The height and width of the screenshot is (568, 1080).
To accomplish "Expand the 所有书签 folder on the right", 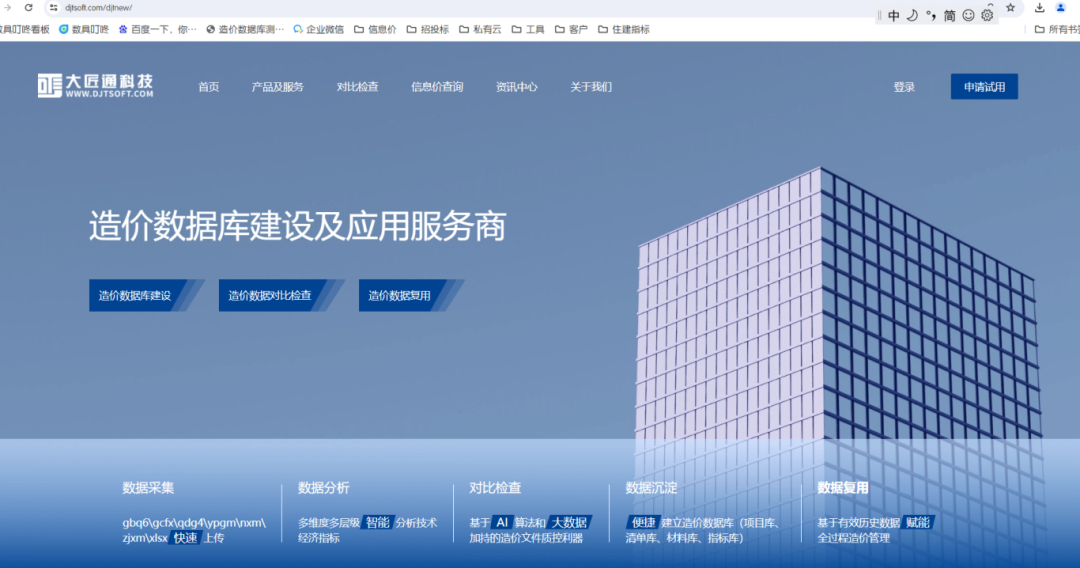I will (x=1057, y=30).
